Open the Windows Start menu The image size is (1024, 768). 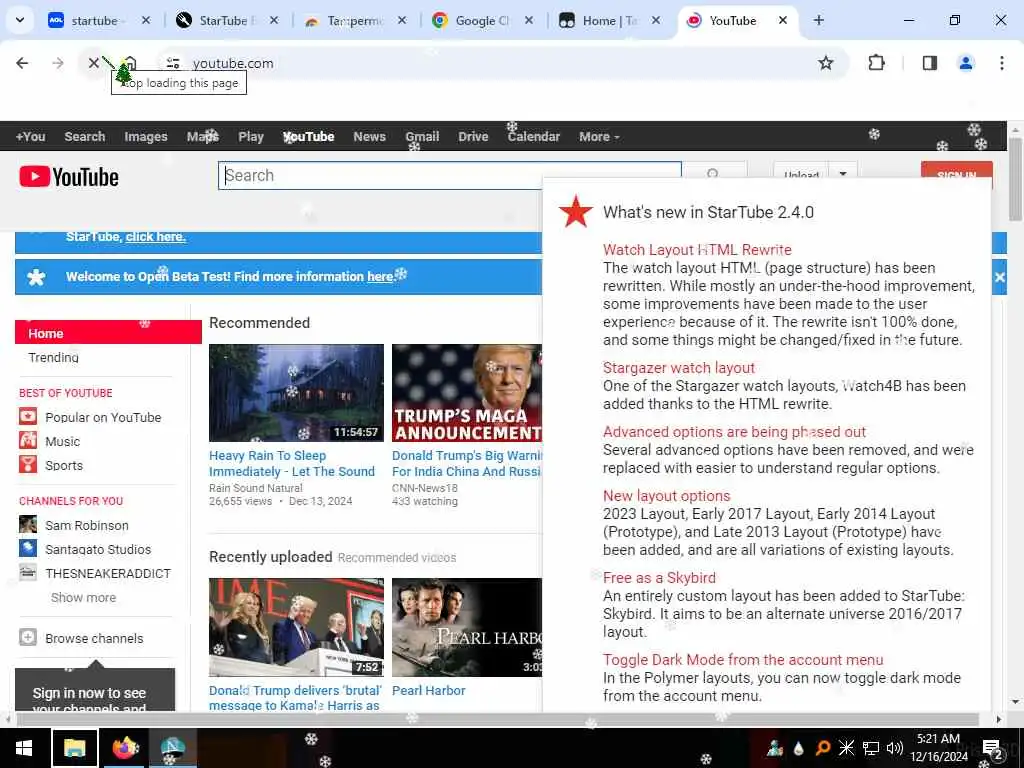pyautogui.click(x=24, y=748)
